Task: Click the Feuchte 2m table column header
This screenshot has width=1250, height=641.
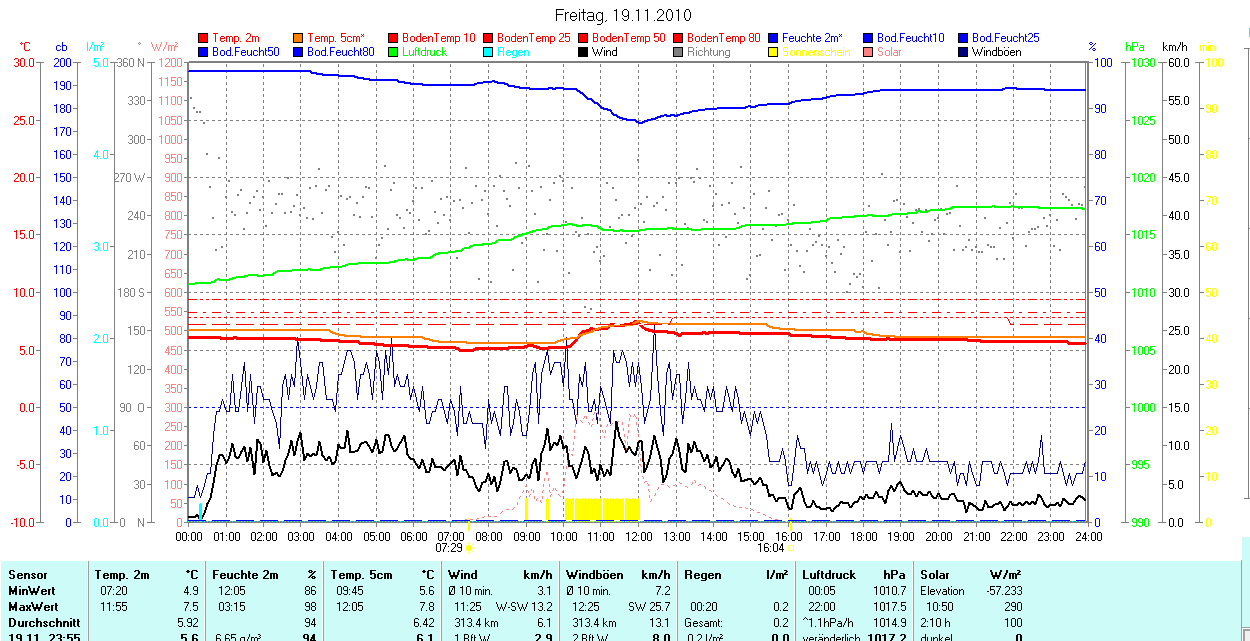Action: pyautogui.click(x=245, y=575)
